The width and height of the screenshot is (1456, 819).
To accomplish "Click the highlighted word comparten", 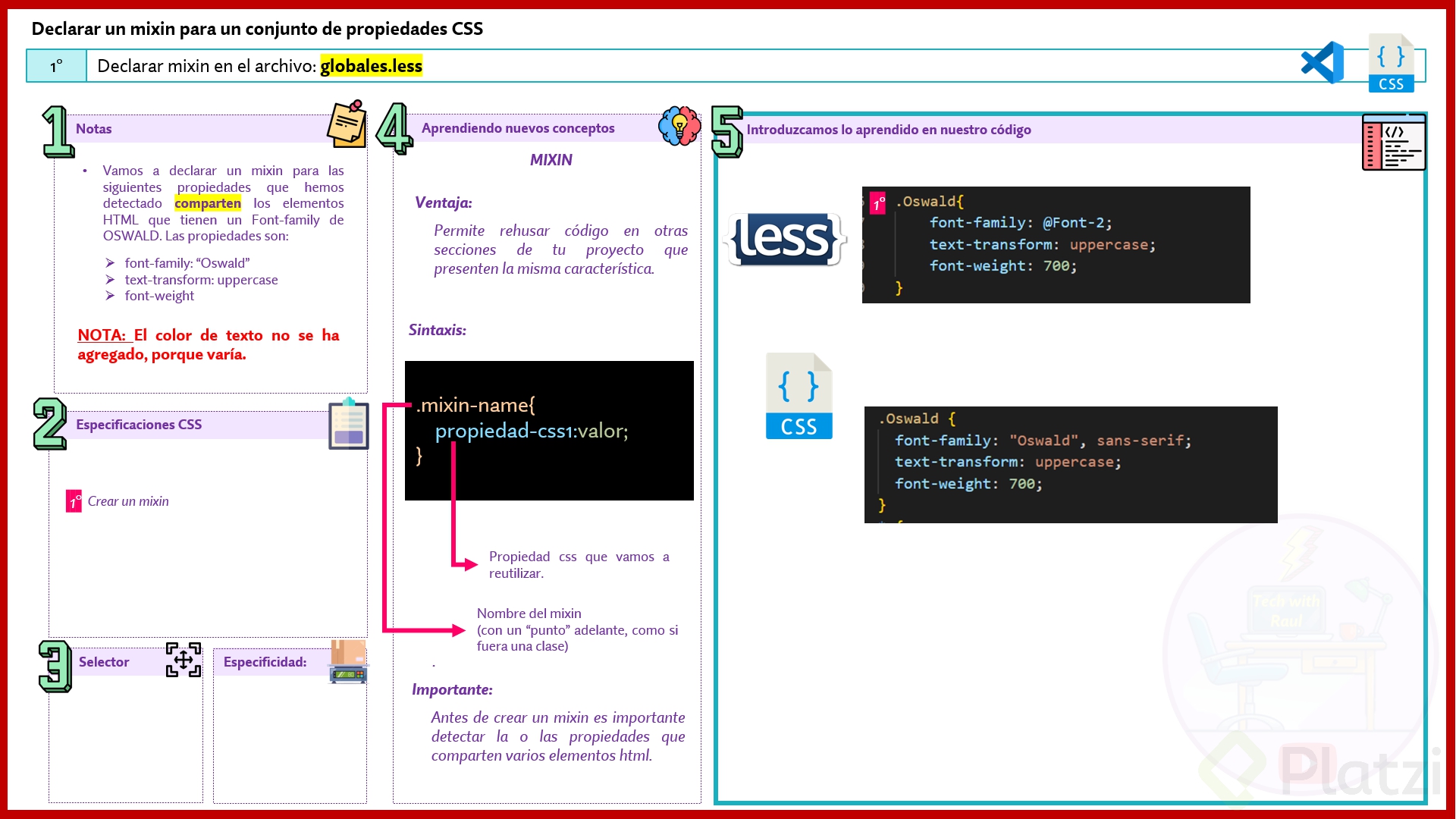I will pyautogui.click(x=208, y=203).
